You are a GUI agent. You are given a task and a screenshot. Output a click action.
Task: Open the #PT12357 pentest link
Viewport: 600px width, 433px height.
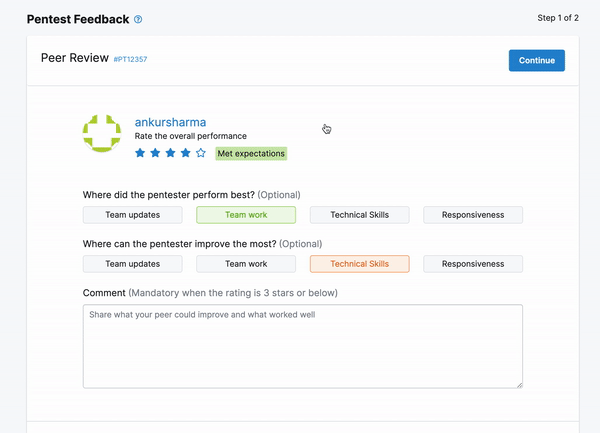click(x=131, y=60)
